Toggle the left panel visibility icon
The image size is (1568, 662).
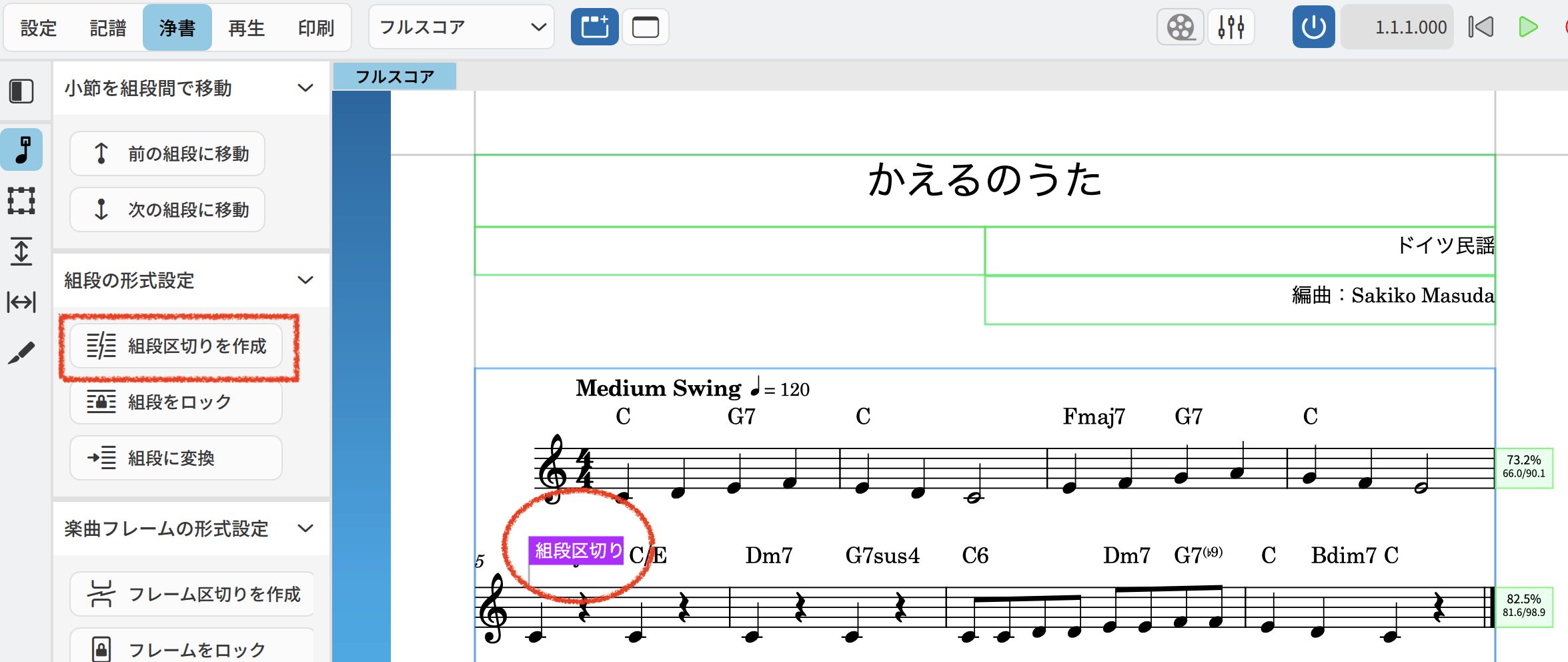22,91
